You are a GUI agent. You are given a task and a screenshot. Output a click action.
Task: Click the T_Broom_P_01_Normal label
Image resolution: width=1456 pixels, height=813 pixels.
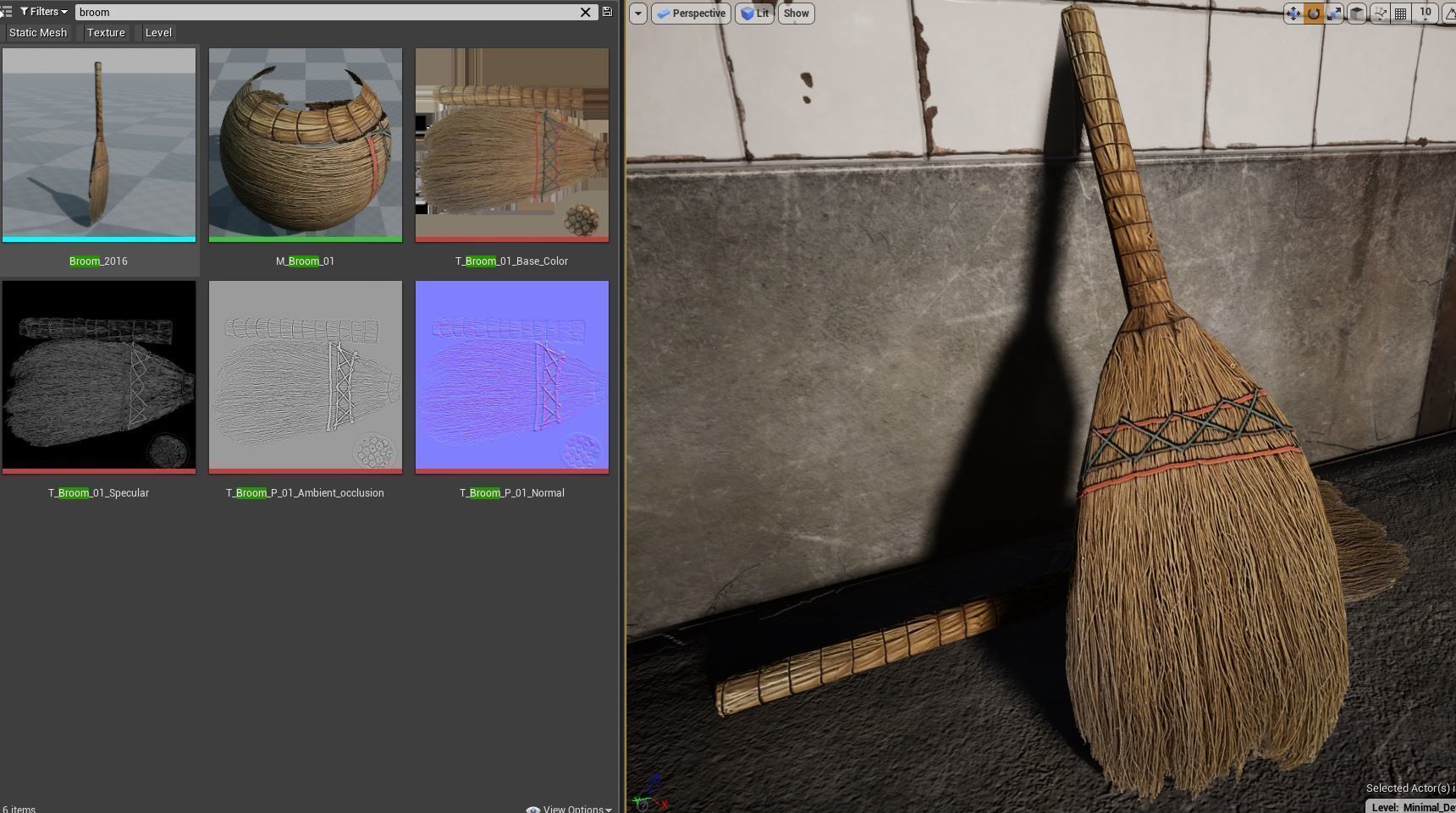pyautogui.click(x=511, y=492)
